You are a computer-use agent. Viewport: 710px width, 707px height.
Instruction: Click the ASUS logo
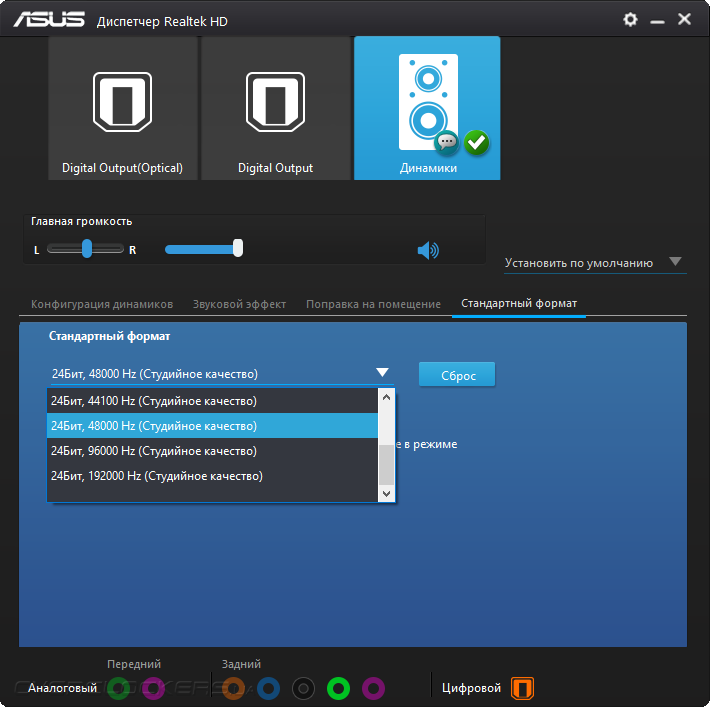49,20
